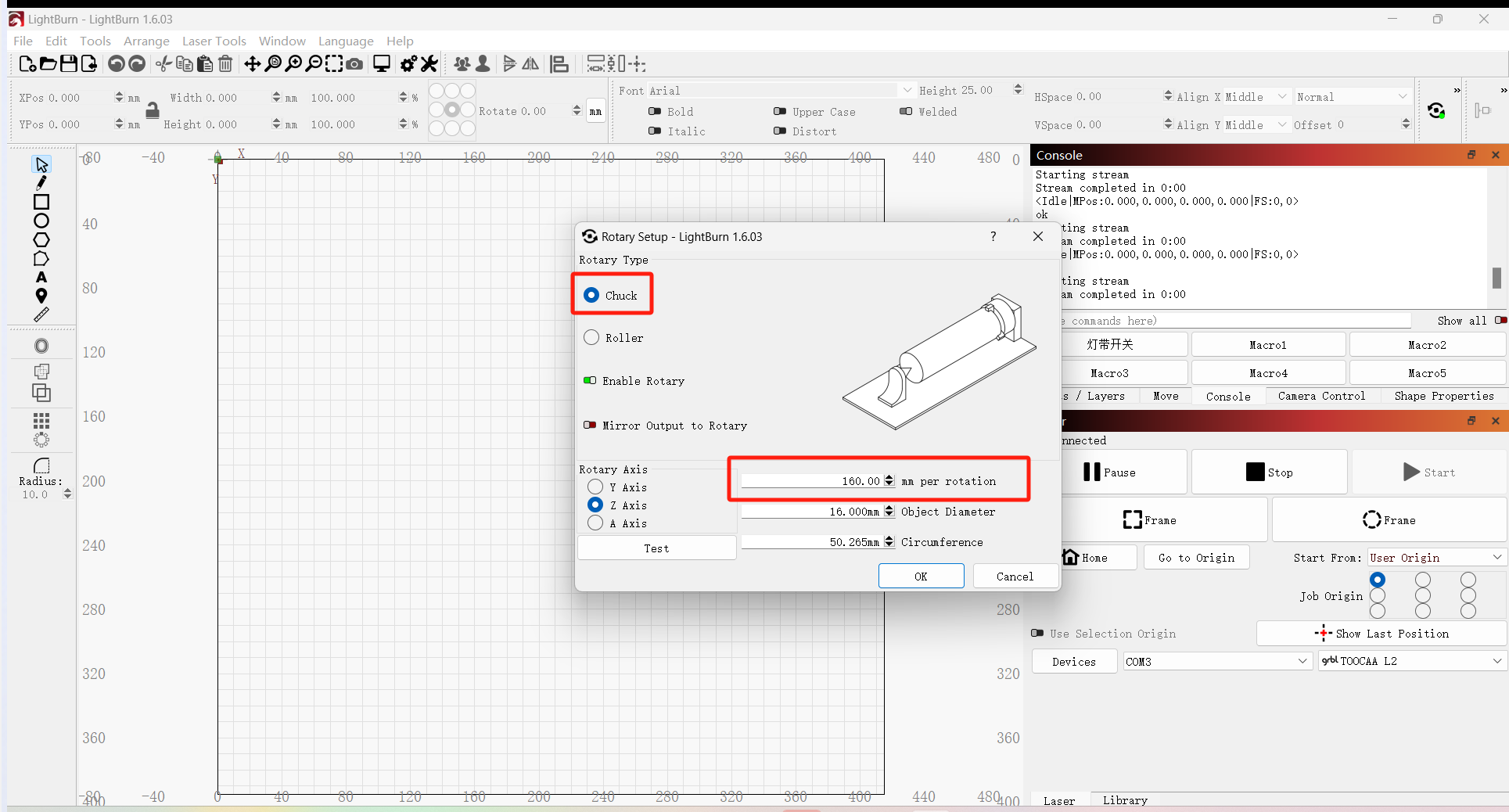Screen dimensions: 1509x812
Task: Select the Ellipse tool
Action: [41, 221]
